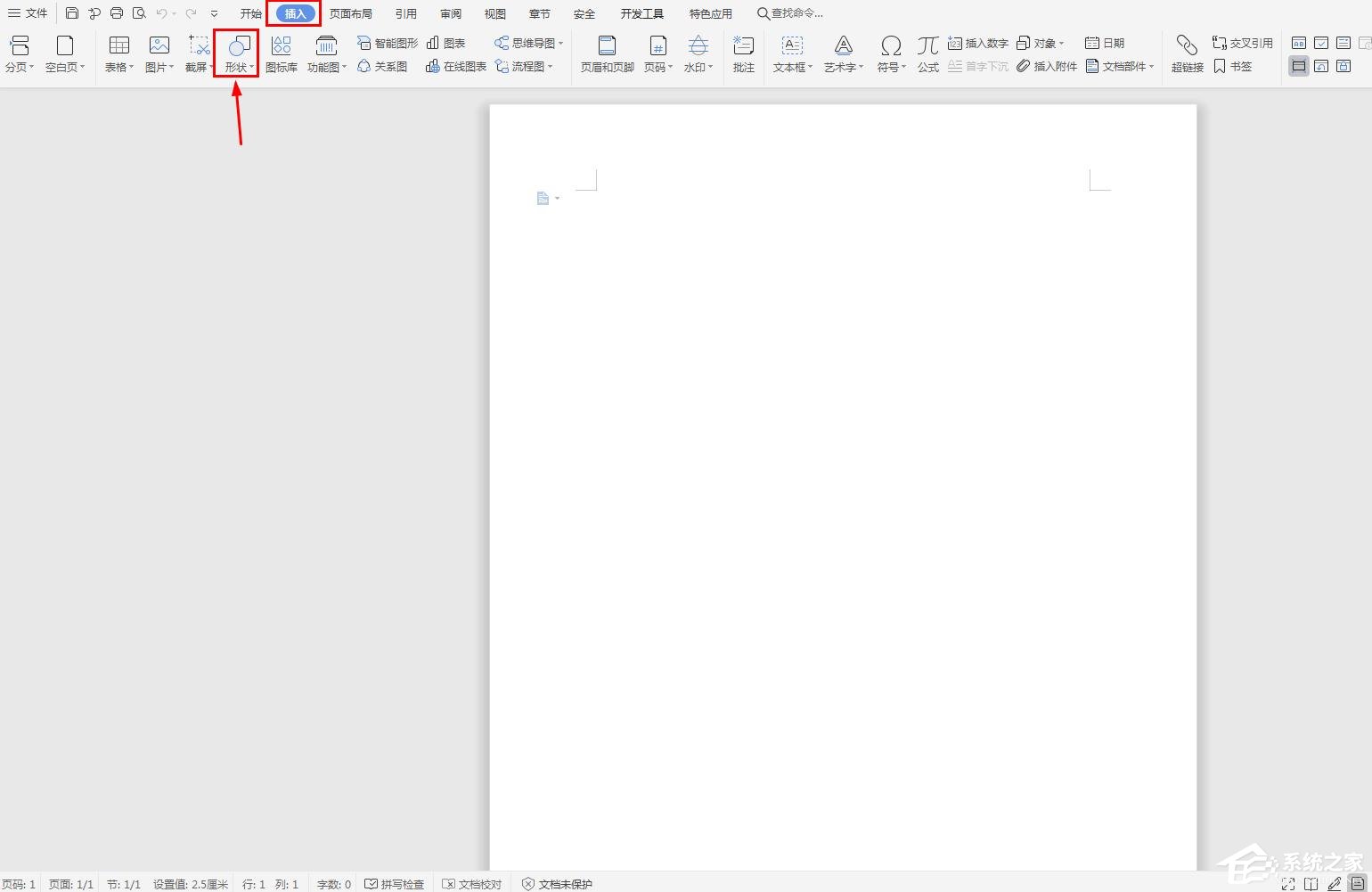The width and height of the screenshot is (1372, 892).
Task: Click the check box form field icon
Action: 1321,43
